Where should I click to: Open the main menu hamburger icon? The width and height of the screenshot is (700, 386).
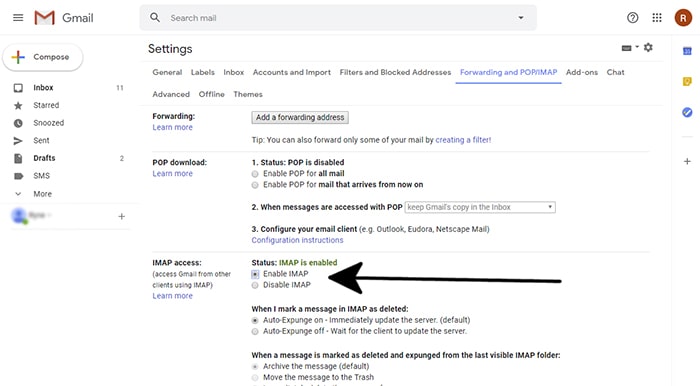pyautogui.click(x=18, y=18)
